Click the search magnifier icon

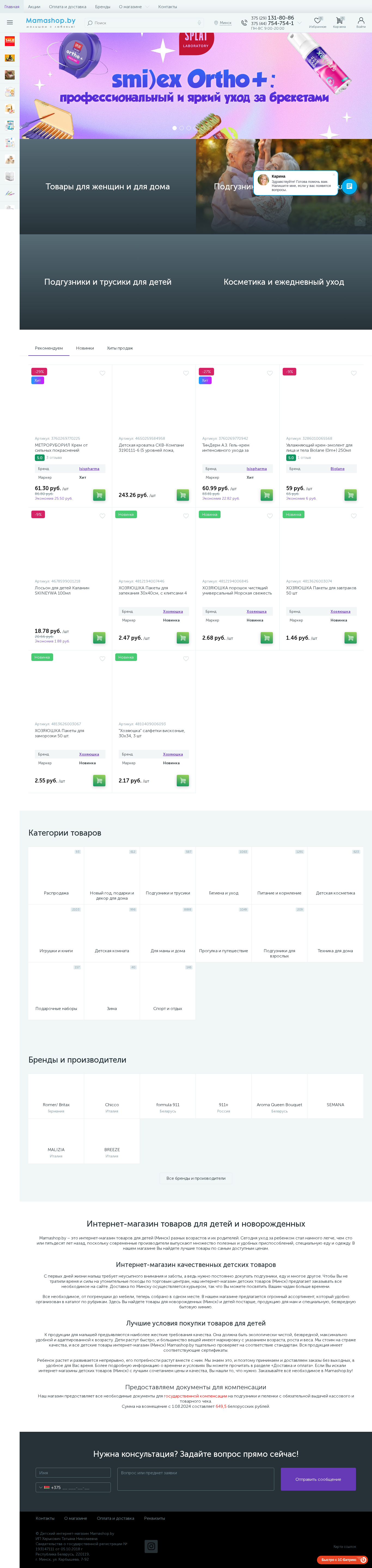[90, 23]
